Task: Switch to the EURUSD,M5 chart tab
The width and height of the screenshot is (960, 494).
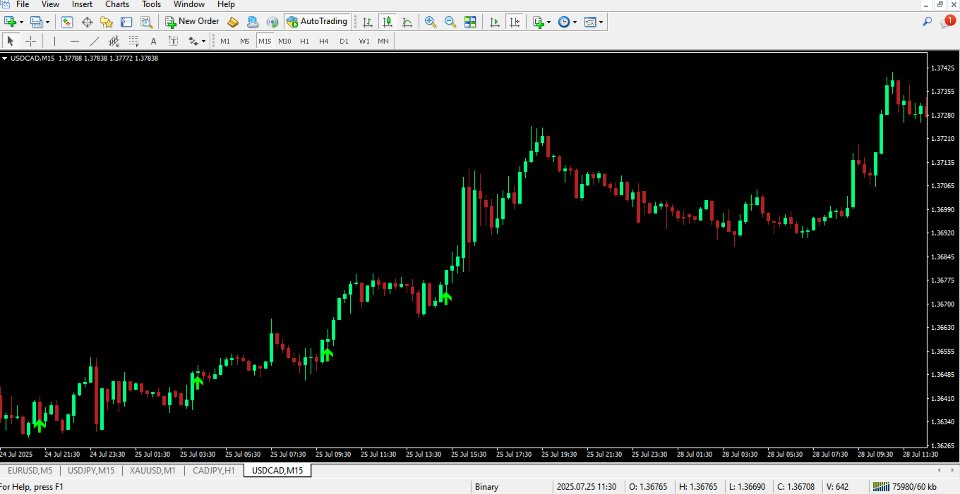Action: [30, 471]
